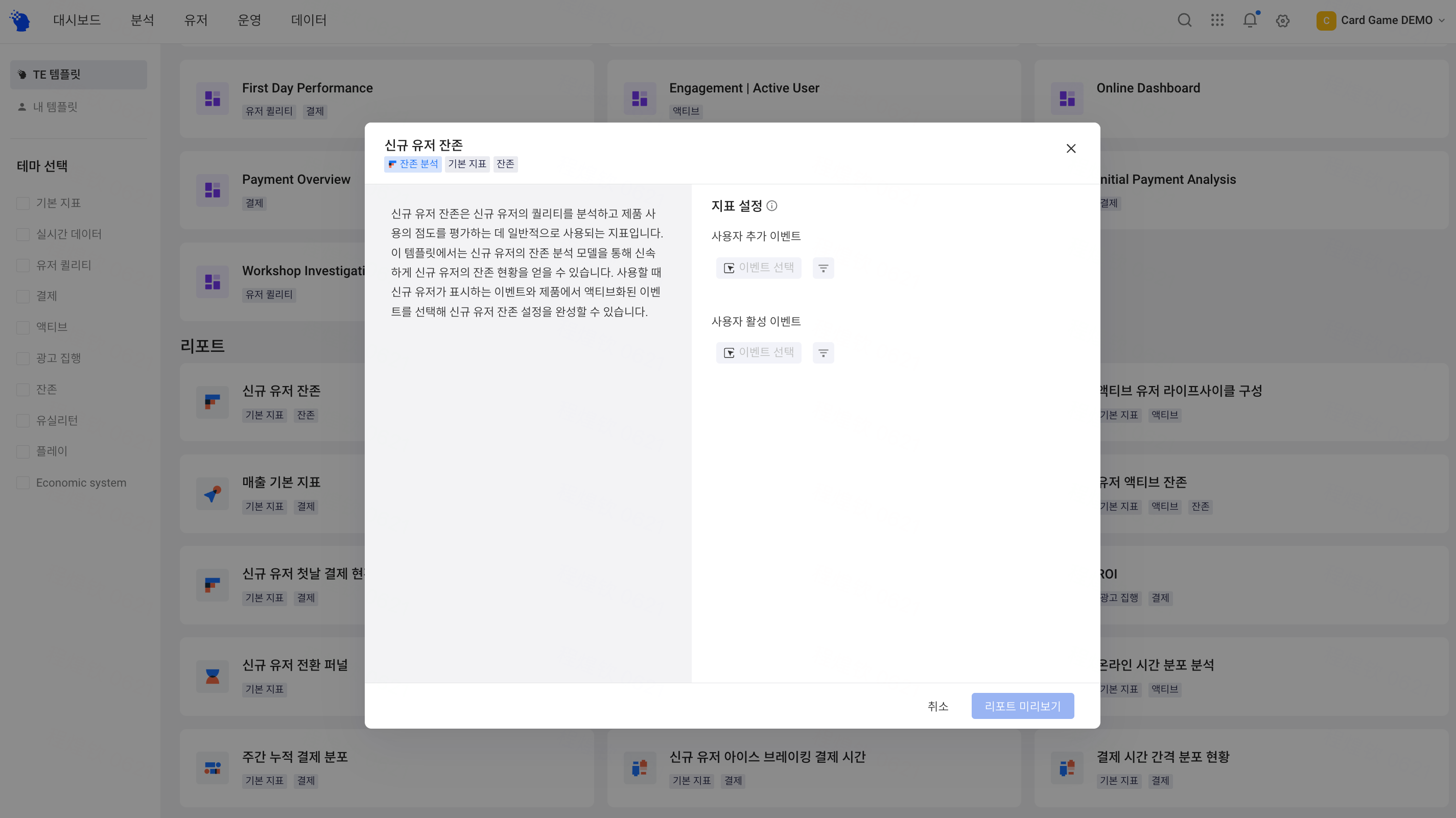Screen dimensions: 1456x818
Task: Check the 결제 theme checkbox
Action: pos(23,296)
